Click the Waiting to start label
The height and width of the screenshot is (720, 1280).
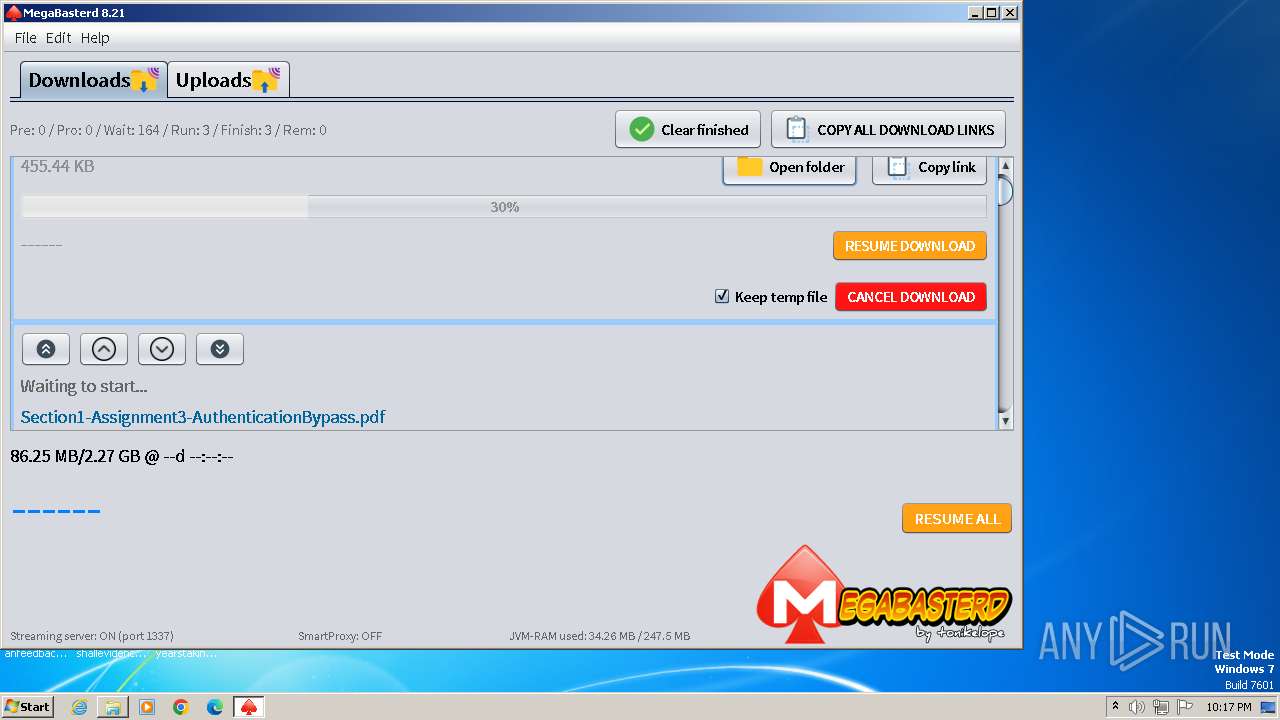84,386
